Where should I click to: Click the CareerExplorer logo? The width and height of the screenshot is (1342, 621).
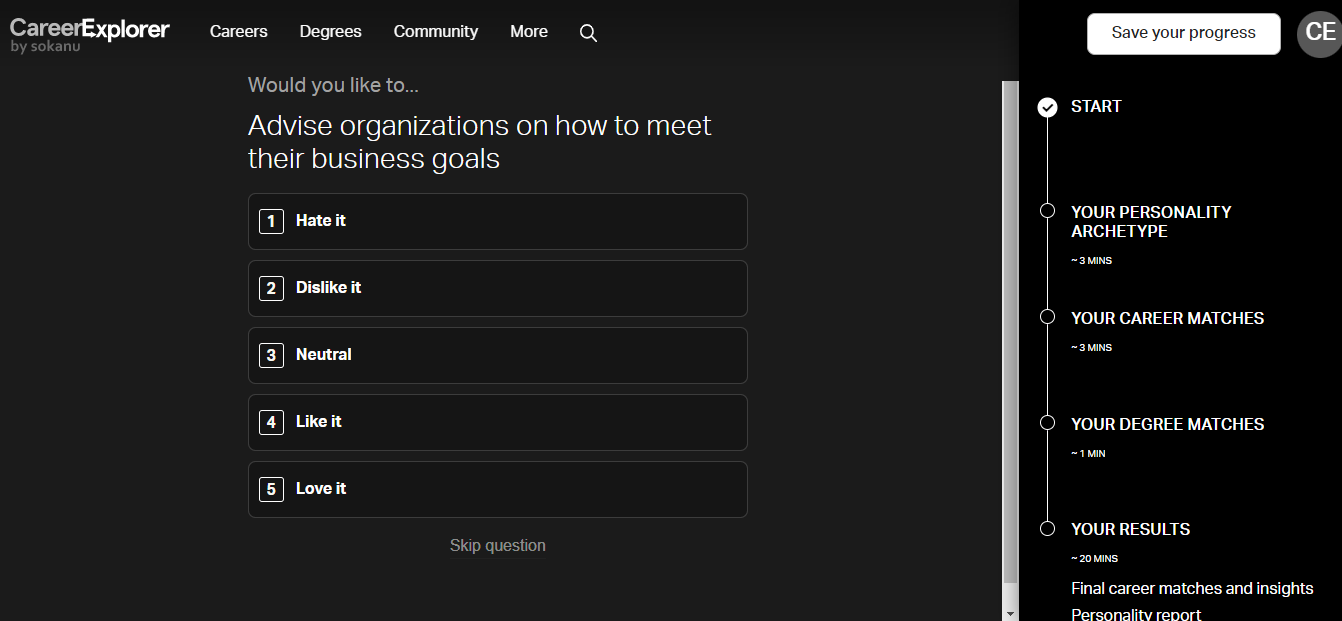(x=90, y=34)
